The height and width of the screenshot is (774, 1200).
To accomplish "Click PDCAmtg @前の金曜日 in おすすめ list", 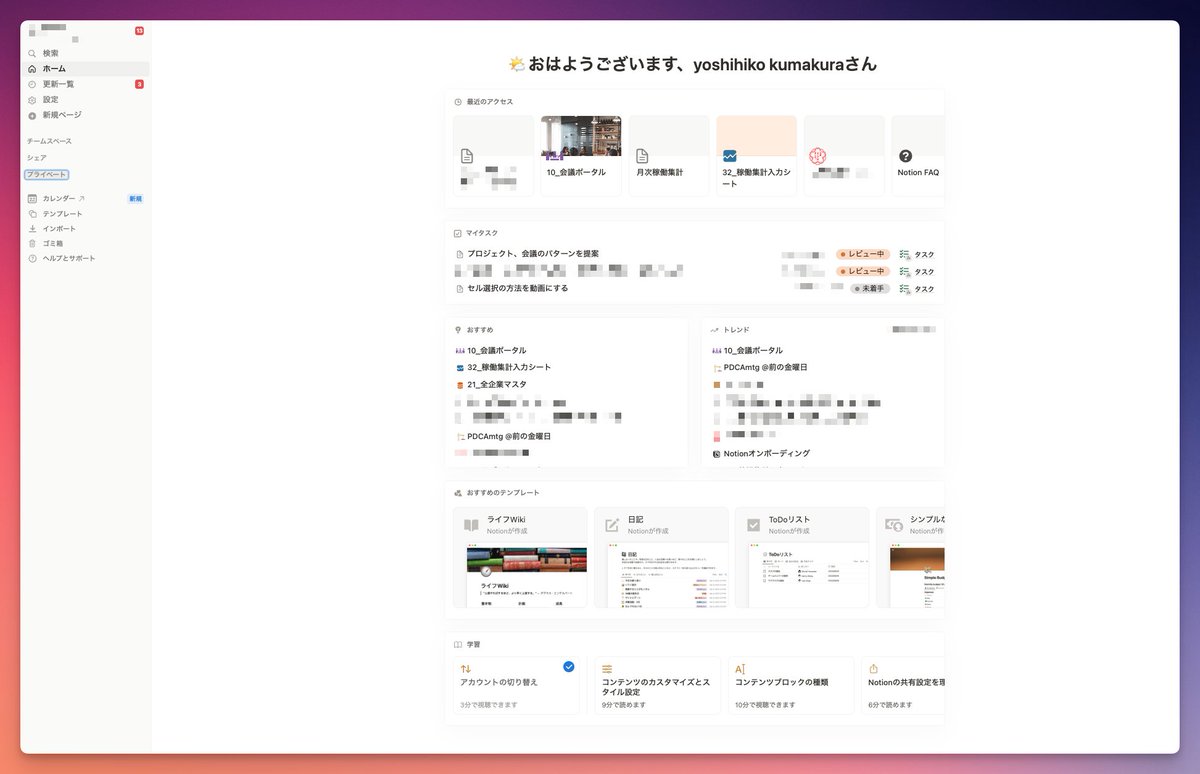I will click(x=509, y=436).
